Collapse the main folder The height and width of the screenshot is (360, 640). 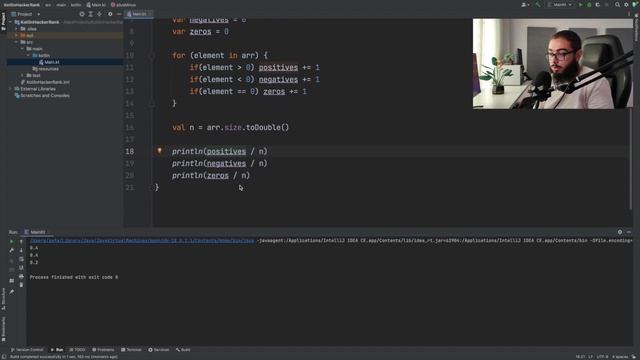(x=22, y=49)
